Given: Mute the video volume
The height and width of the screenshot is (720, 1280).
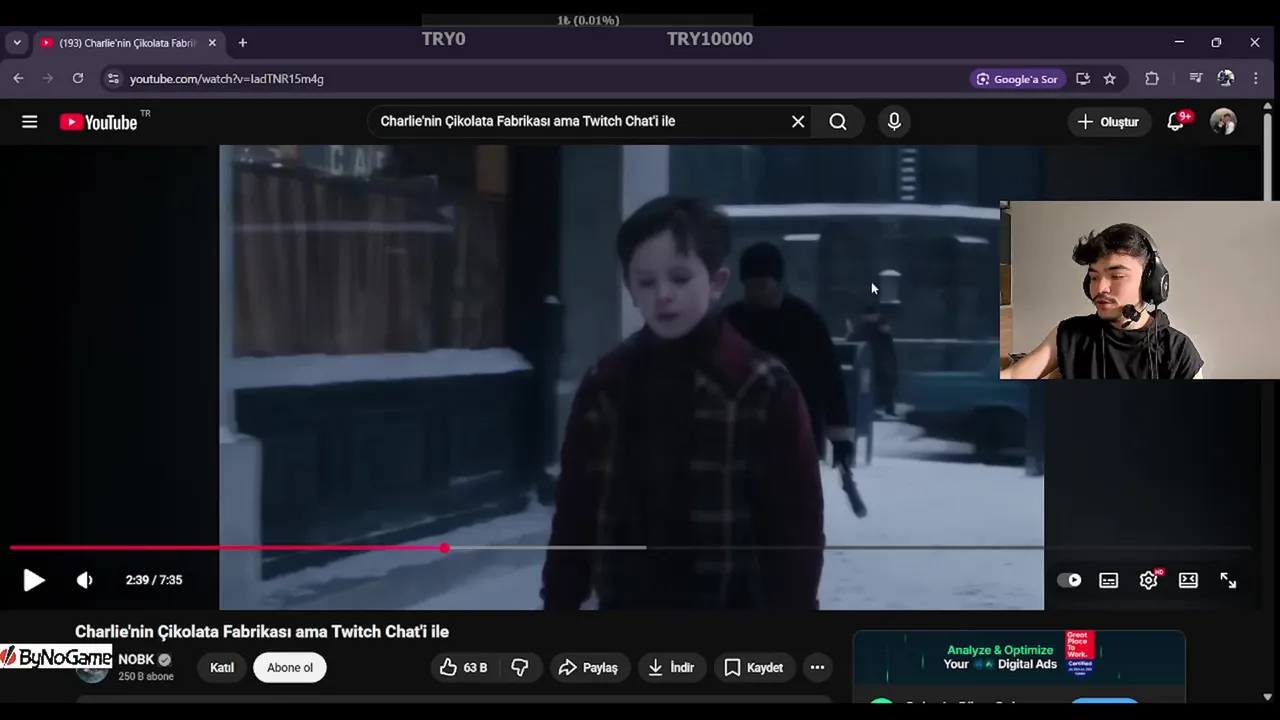Looking at the screenshot, I should (85, 580).
